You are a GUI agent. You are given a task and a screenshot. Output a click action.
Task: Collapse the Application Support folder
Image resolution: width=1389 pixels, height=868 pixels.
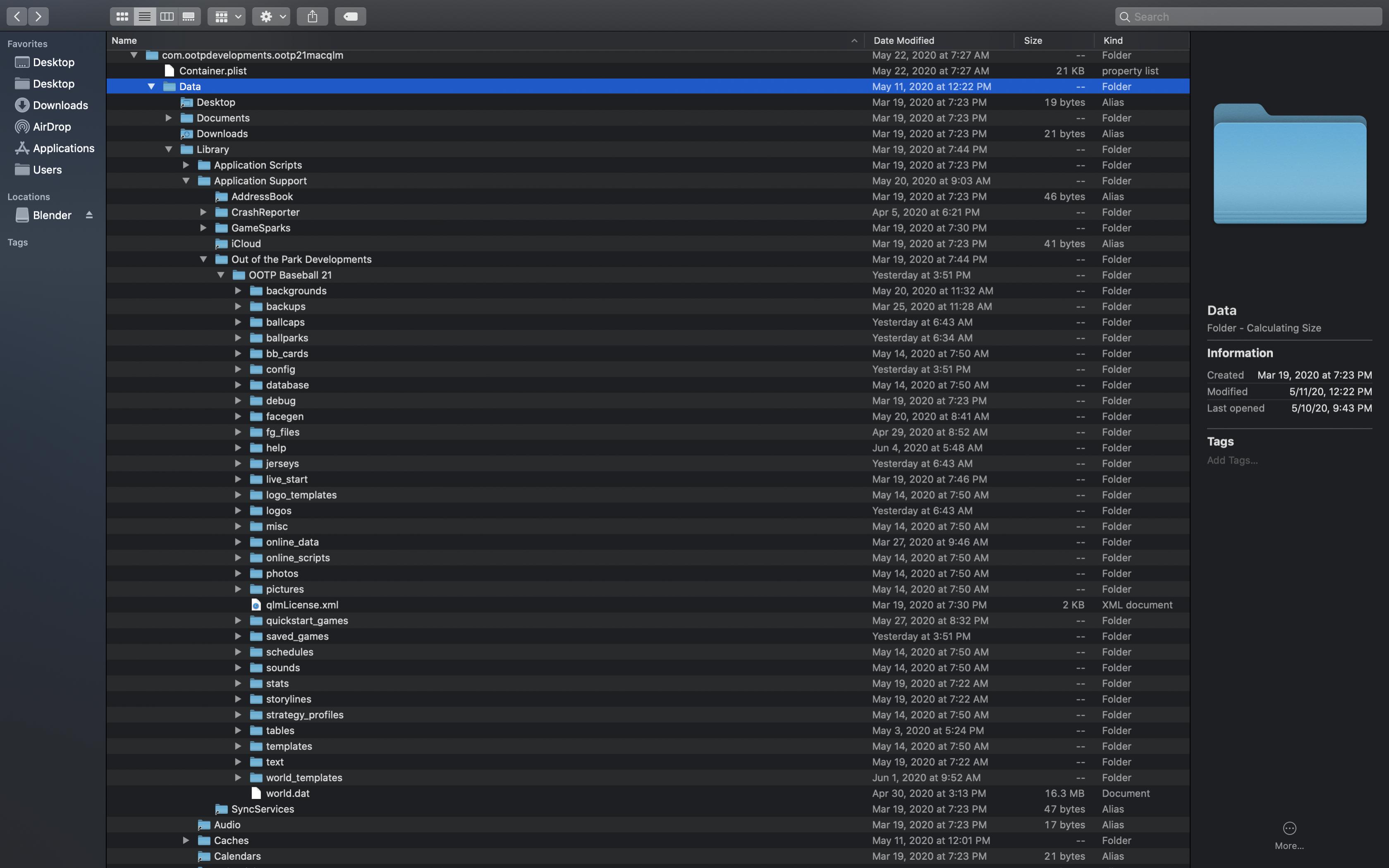[x=186, y=181]
